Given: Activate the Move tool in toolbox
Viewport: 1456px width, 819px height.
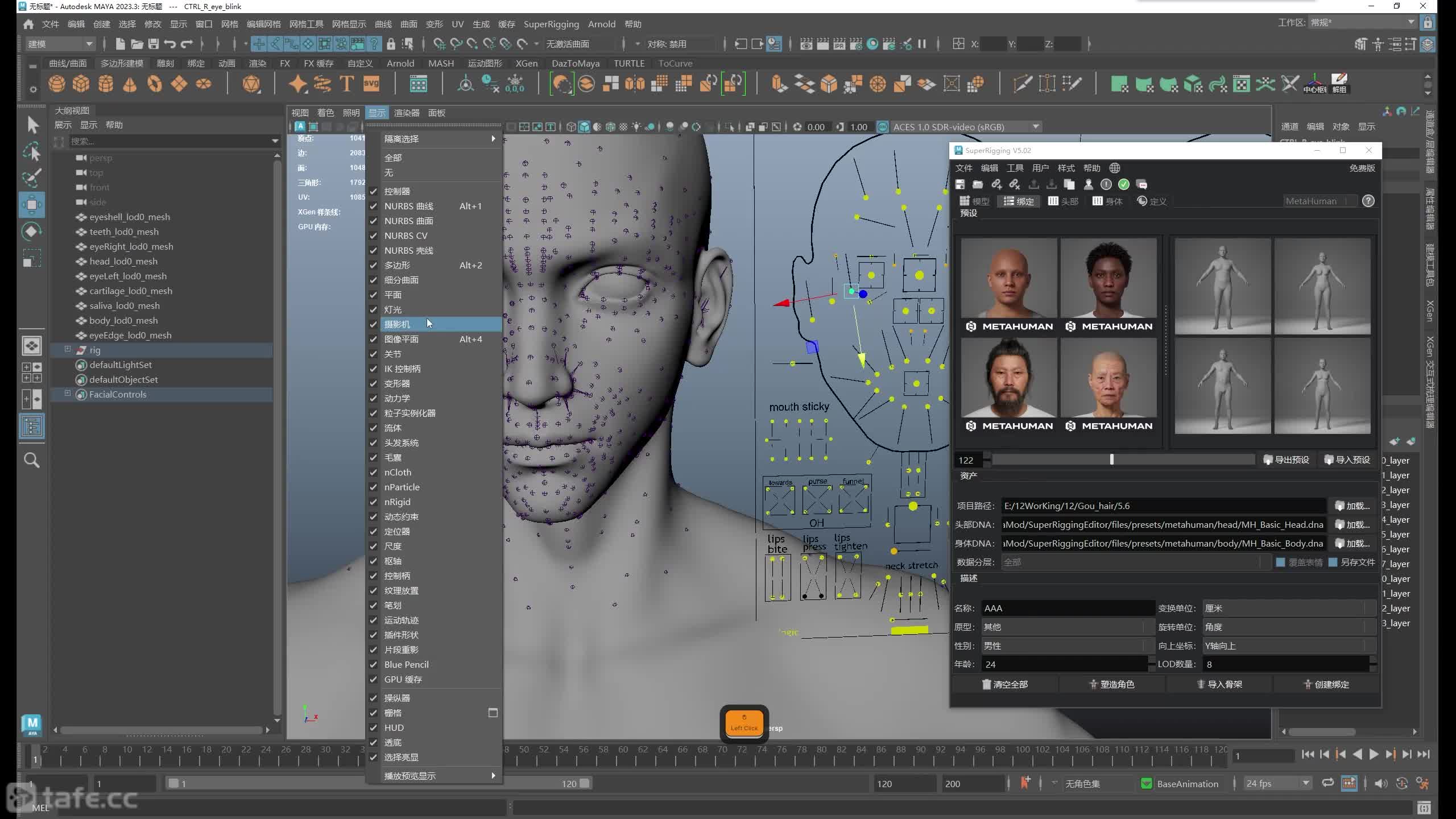Looking at the screenshot, I should coord(32,205).
